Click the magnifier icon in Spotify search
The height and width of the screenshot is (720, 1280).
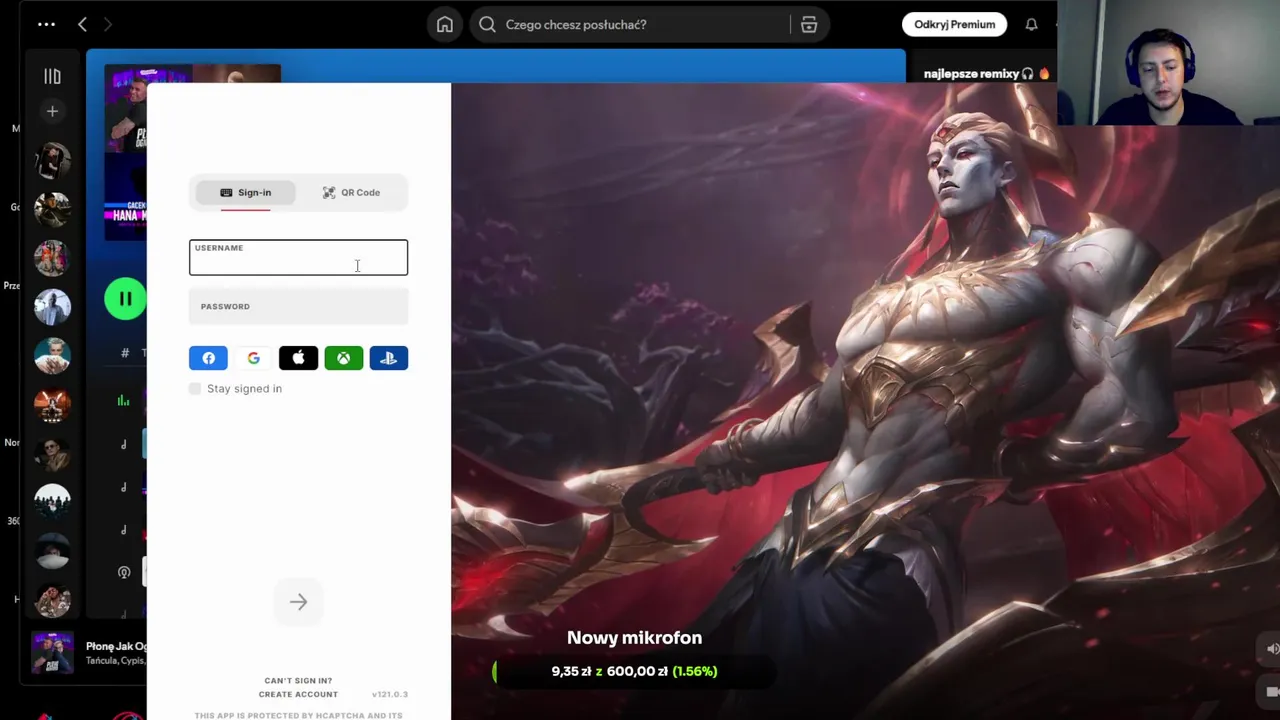[487, 24]
